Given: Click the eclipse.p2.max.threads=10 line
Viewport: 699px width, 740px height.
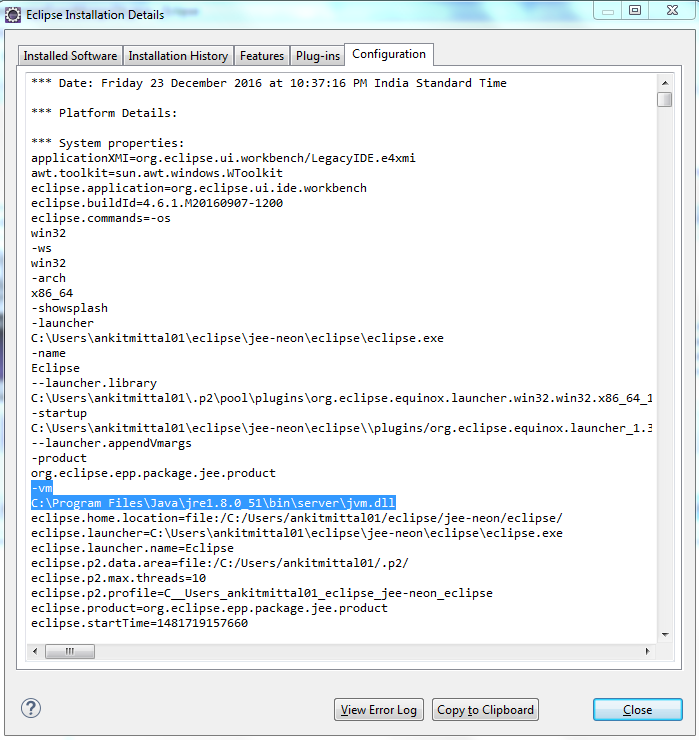Looking at the screenshot, I should tap(118, 578).
